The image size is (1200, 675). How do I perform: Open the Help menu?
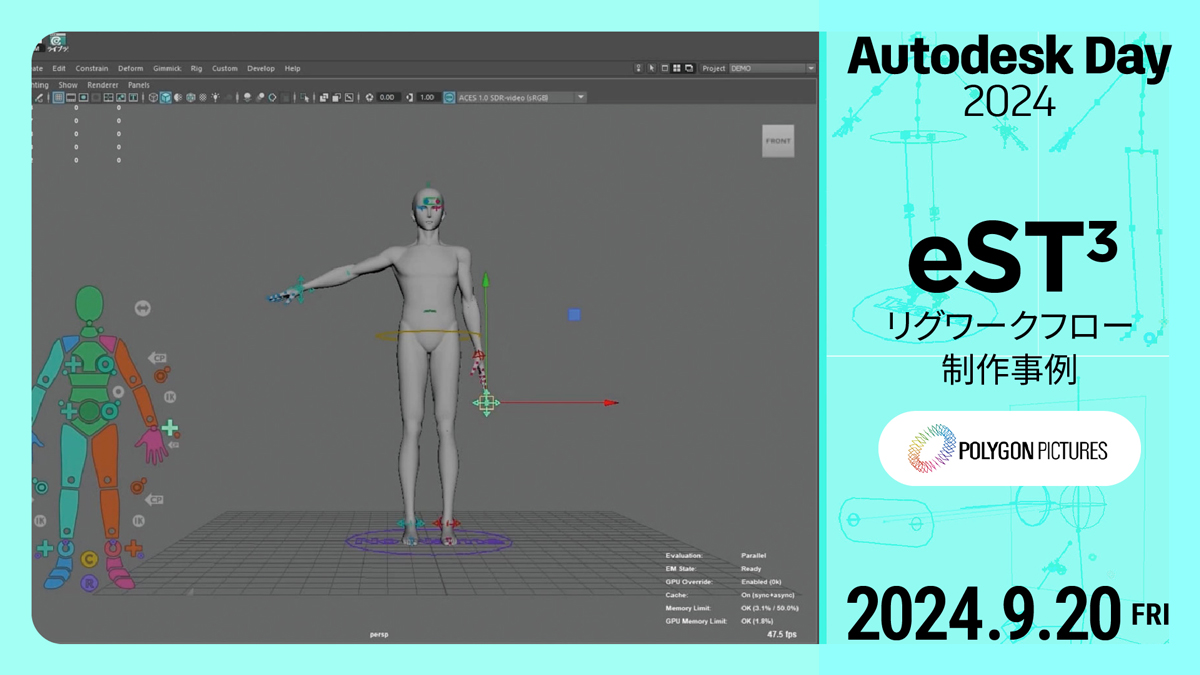tap(292, 68)
